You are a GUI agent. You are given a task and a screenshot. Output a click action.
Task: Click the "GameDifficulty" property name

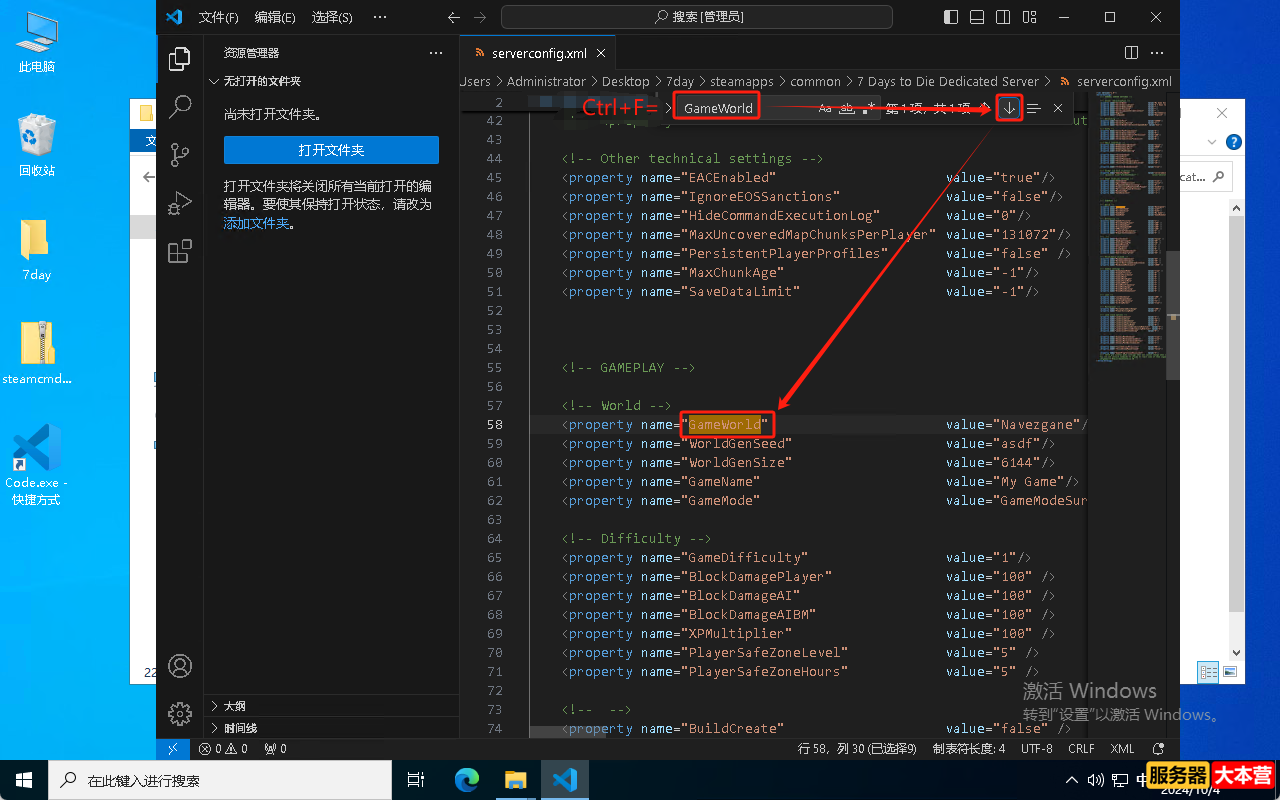tap(744, 558)
